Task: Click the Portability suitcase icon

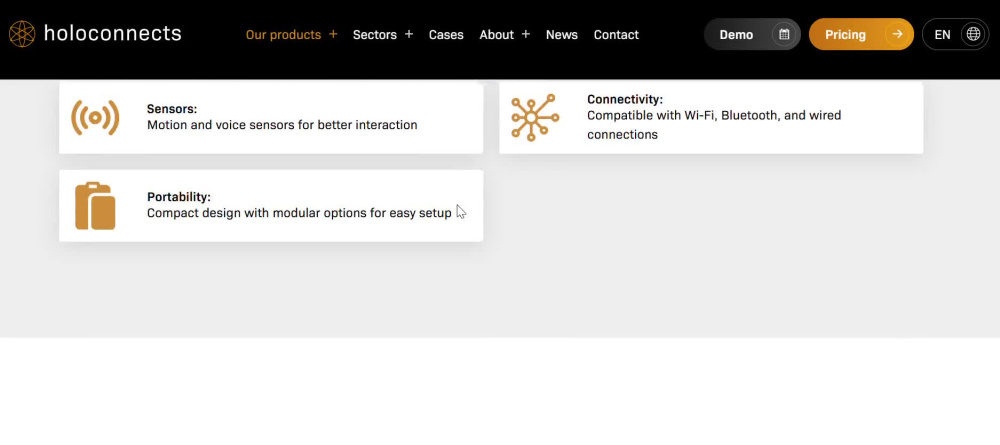Action: 95,206
